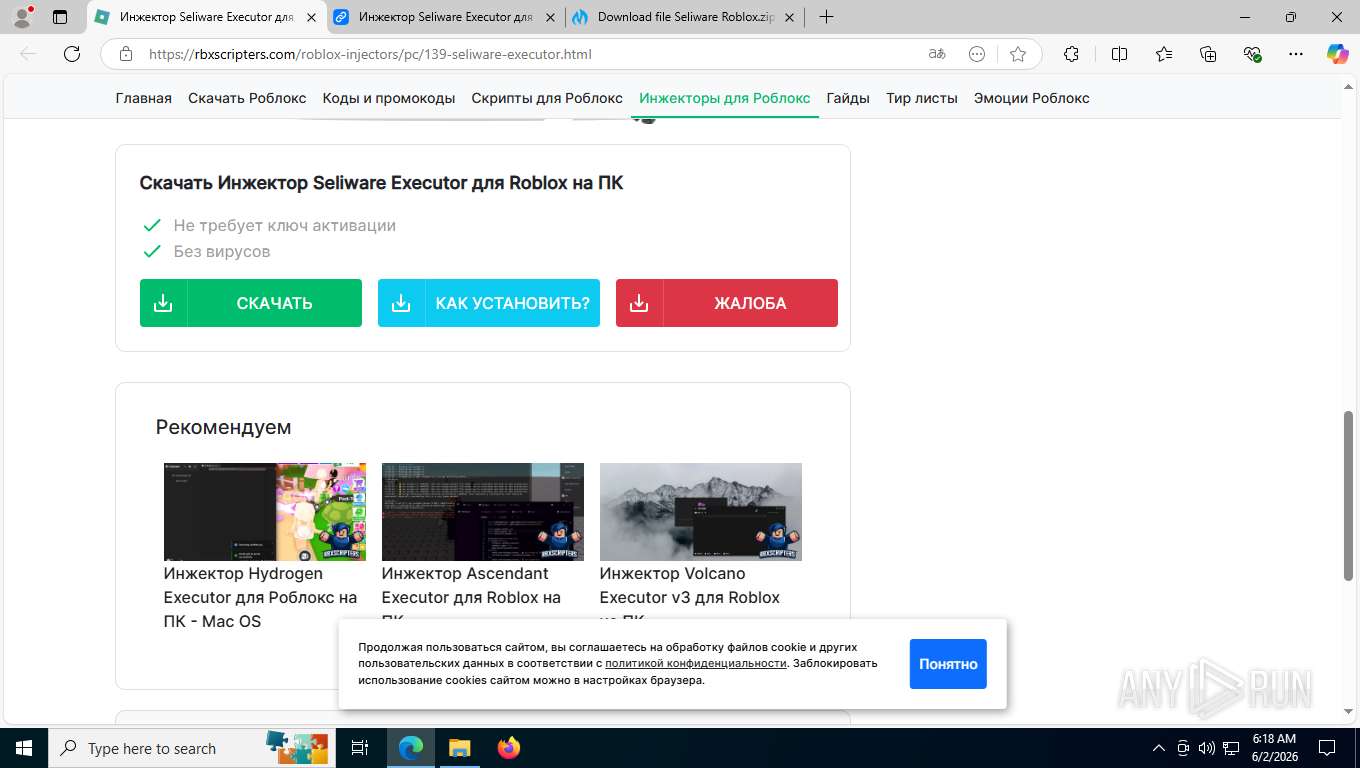
Task: Switch to second Инжектор Seliware tab
Action: pos(445,17)
